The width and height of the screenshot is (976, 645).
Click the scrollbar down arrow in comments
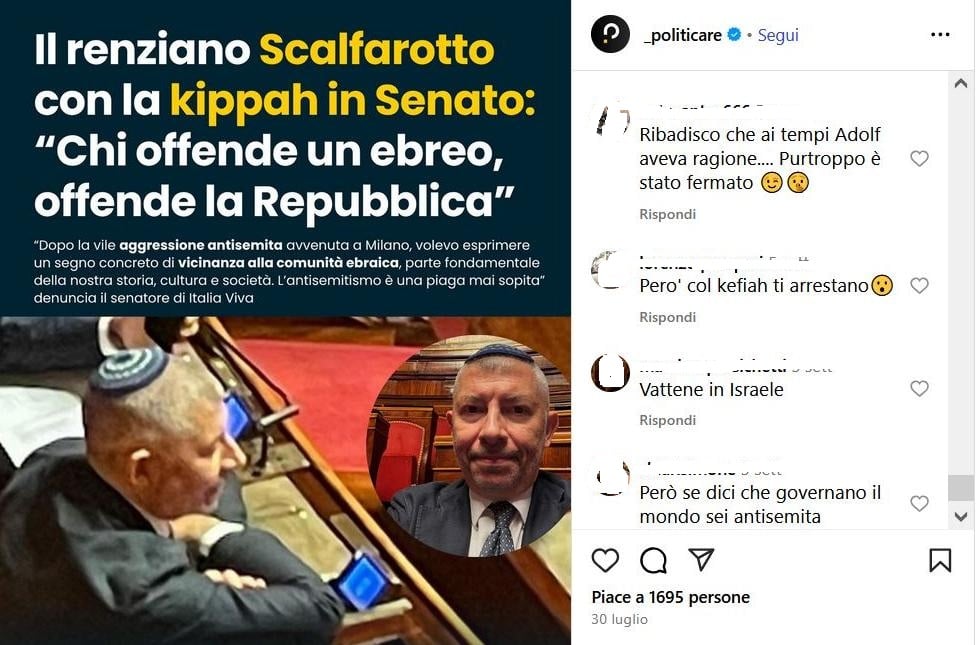tap(961, 517)
